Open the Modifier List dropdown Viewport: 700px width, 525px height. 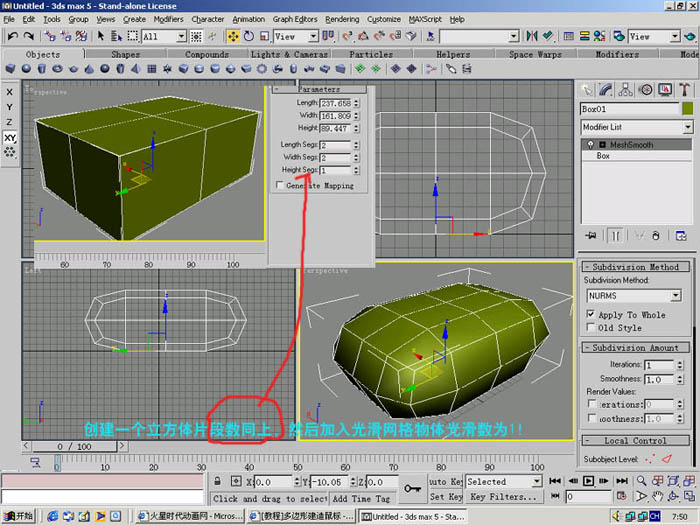[x=637, y=127]
